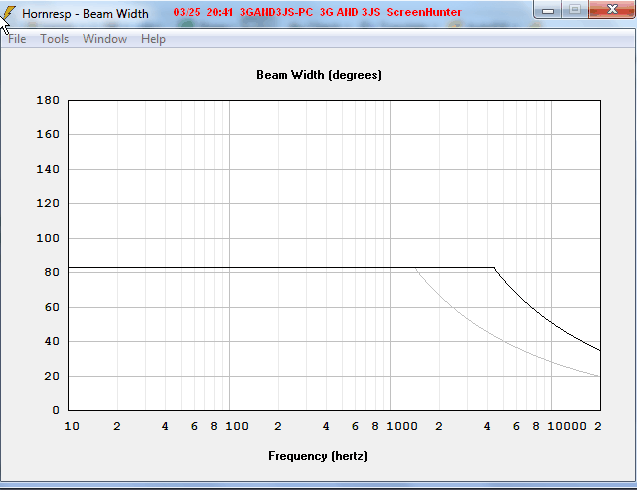Click the 60 value on vertical axis
The height and width of the screenshot is (490, 637).
tap(52, 307)
